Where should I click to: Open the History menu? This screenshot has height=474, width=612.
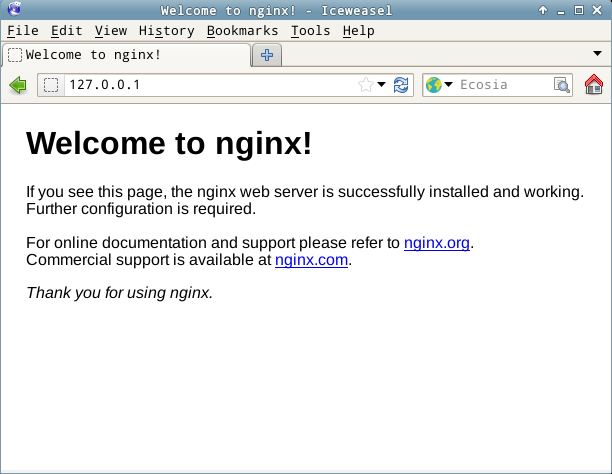tap(166, 31)
